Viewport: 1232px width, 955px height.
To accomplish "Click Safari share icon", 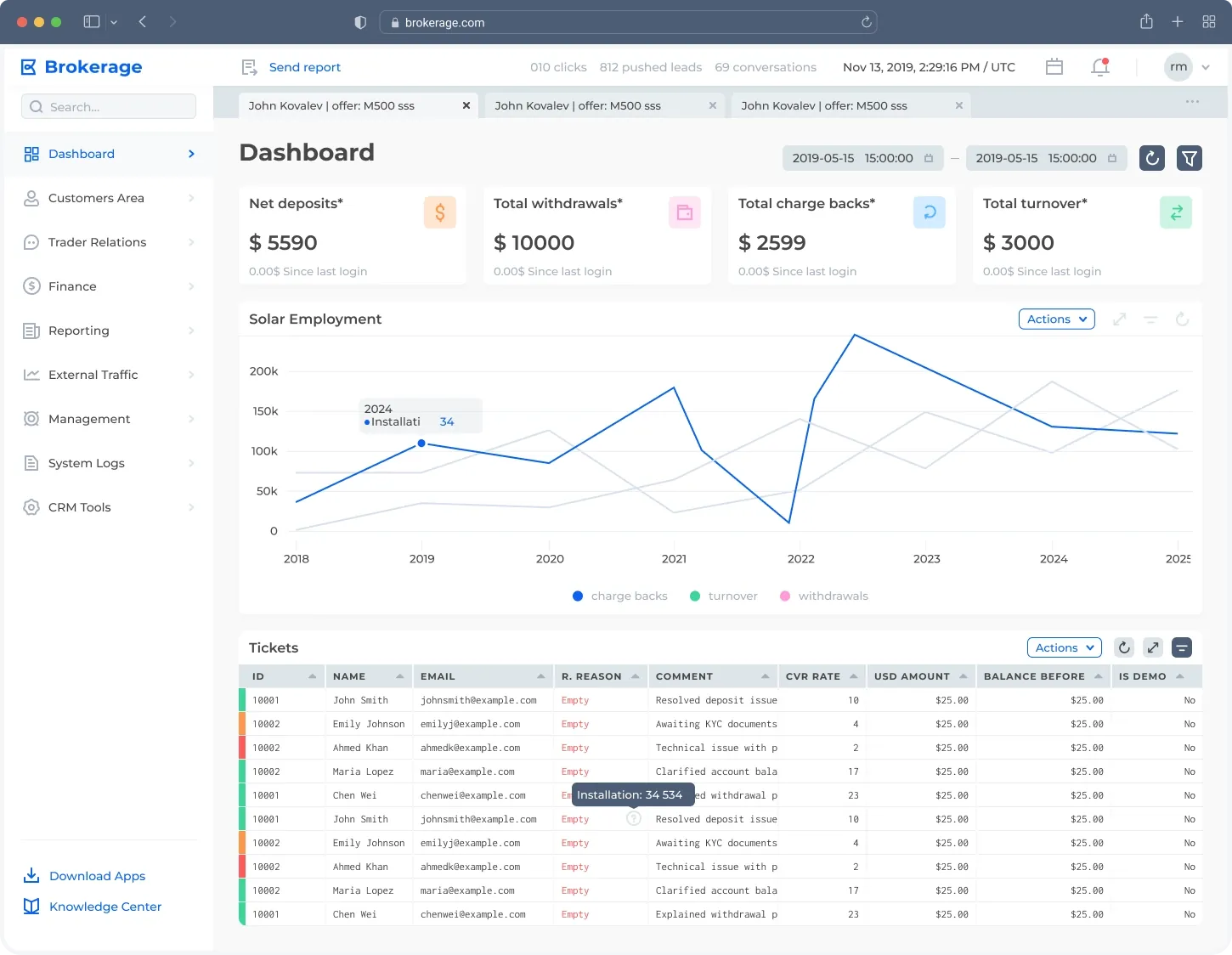I will [x=1146, y=21].
